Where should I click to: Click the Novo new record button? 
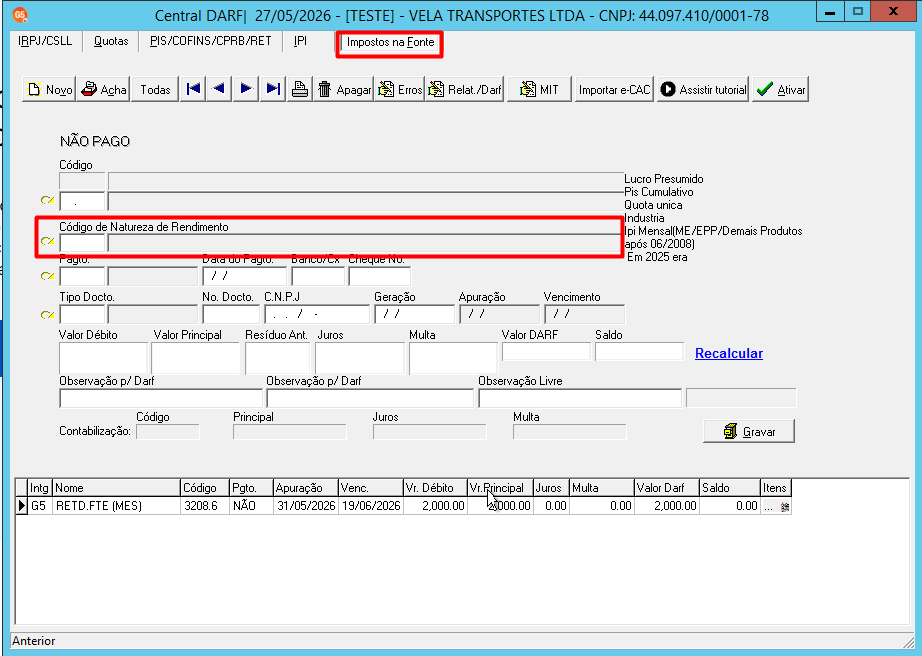point(49,89)
